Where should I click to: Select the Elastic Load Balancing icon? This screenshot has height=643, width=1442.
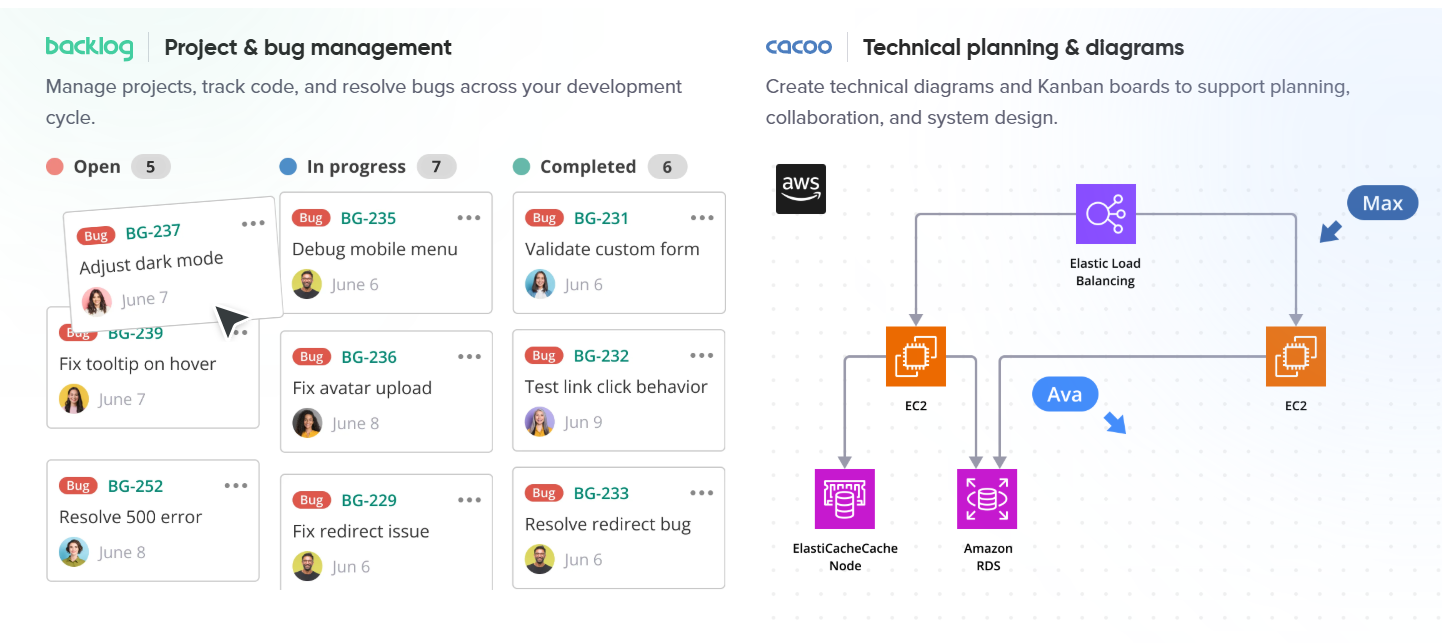[x=1106, y=214]
